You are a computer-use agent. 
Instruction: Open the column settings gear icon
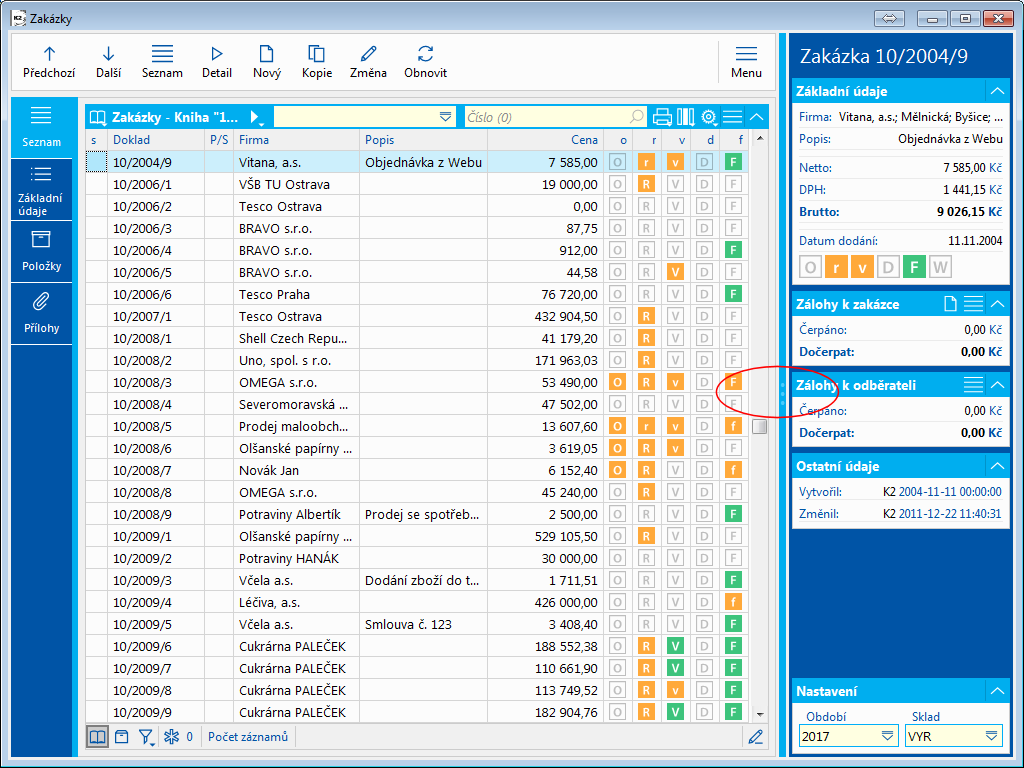click(709, 117)
